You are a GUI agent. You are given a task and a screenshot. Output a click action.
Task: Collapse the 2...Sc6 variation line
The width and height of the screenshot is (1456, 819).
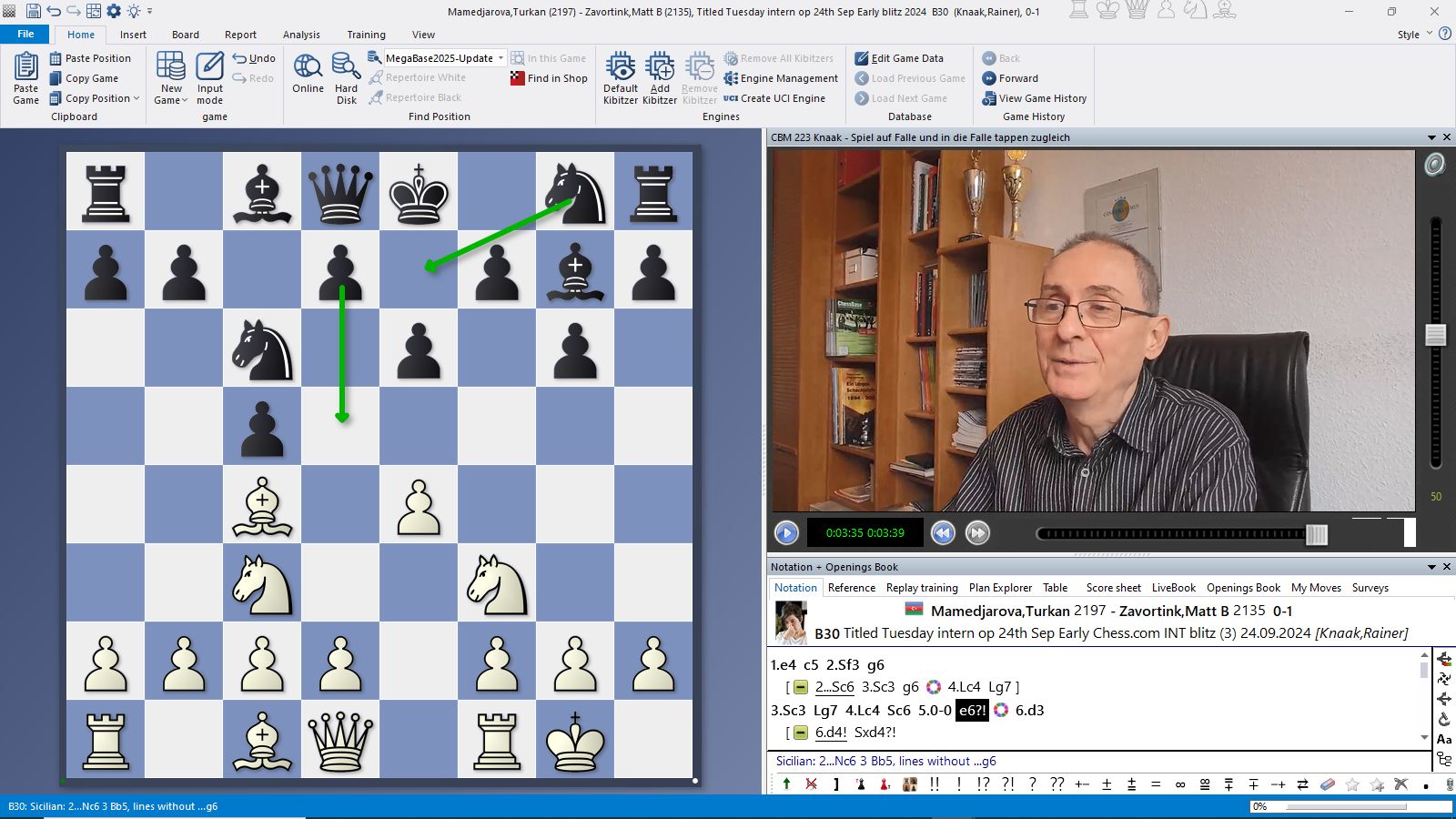click(801, 687)
